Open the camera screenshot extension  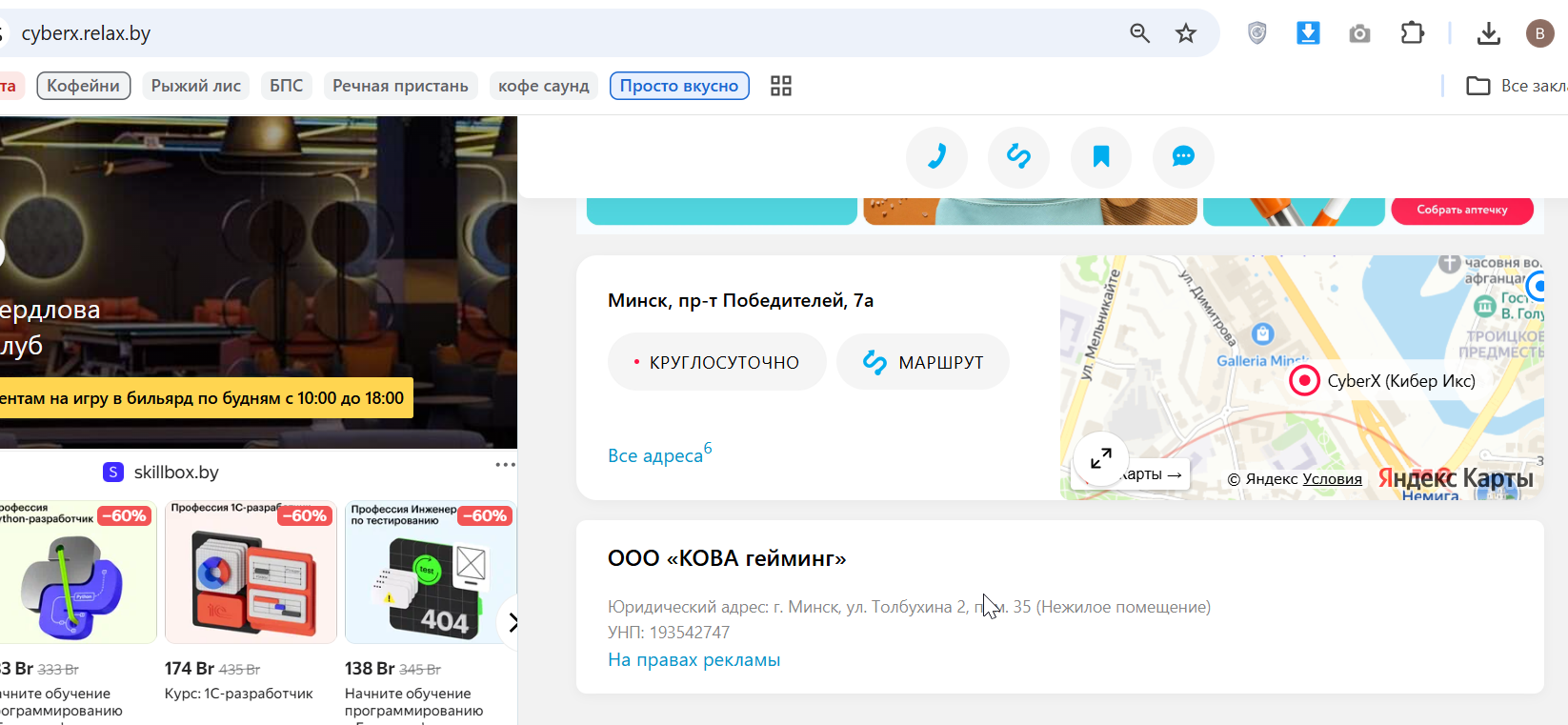tap(1360, 33)
